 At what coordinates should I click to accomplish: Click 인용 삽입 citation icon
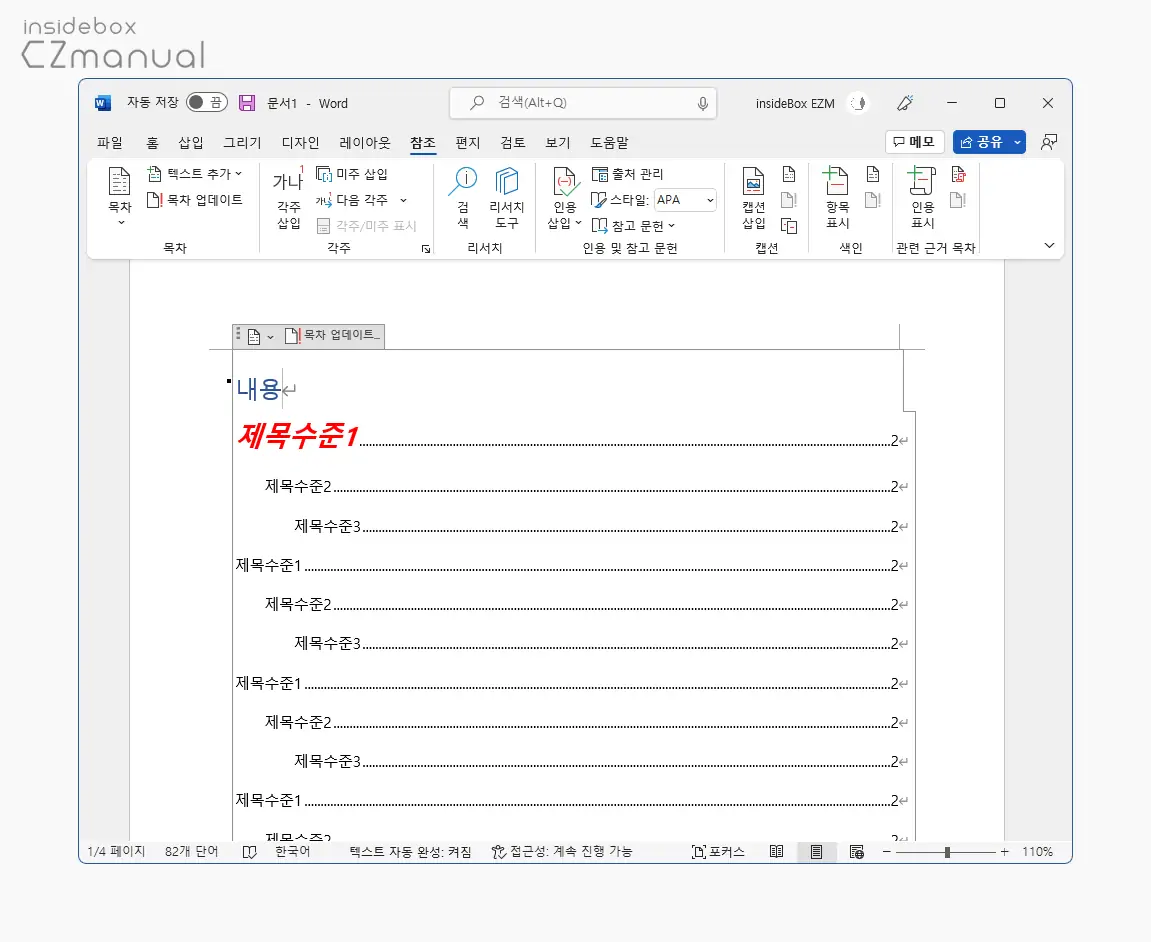point(565,181)
